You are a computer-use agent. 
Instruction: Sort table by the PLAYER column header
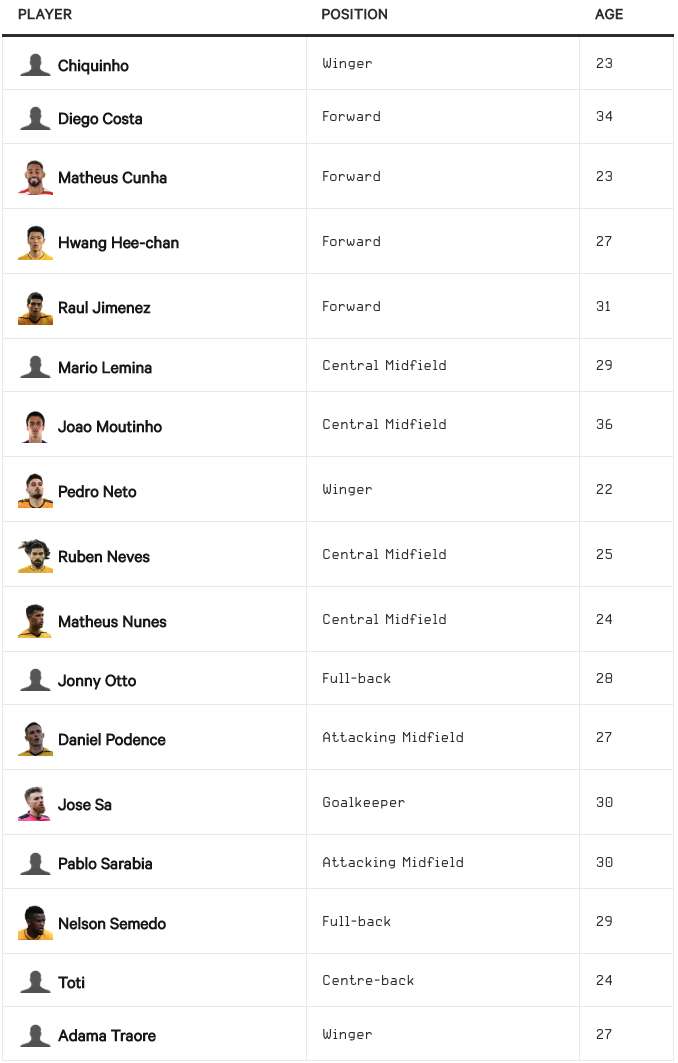[45, 15]
